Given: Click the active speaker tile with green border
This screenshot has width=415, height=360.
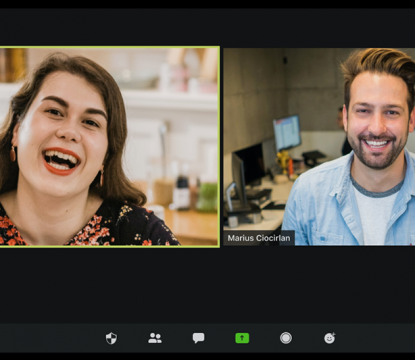Looking at the screenshot, I should 109,147.
